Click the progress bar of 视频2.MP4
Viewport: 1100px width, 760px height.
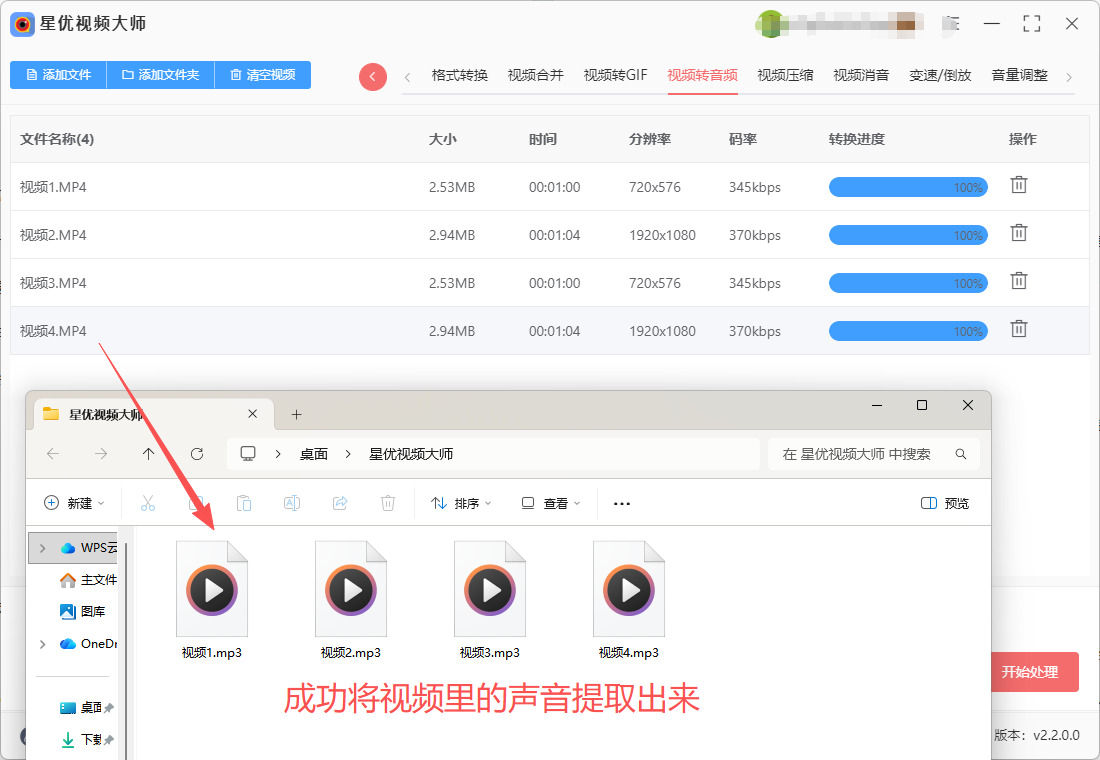pyautogui.click(x=908, y=235)
